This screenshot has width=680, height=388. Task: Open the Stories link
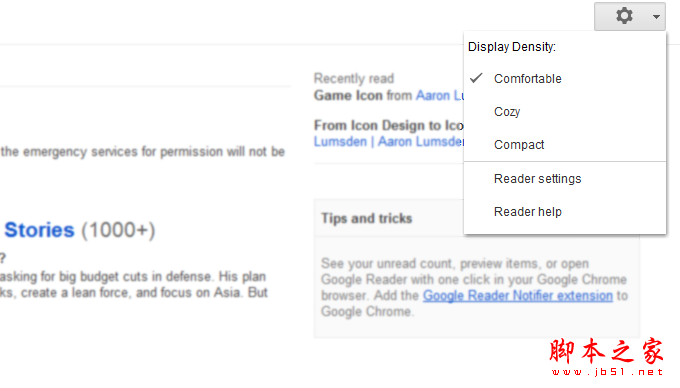tap(39, 230)
